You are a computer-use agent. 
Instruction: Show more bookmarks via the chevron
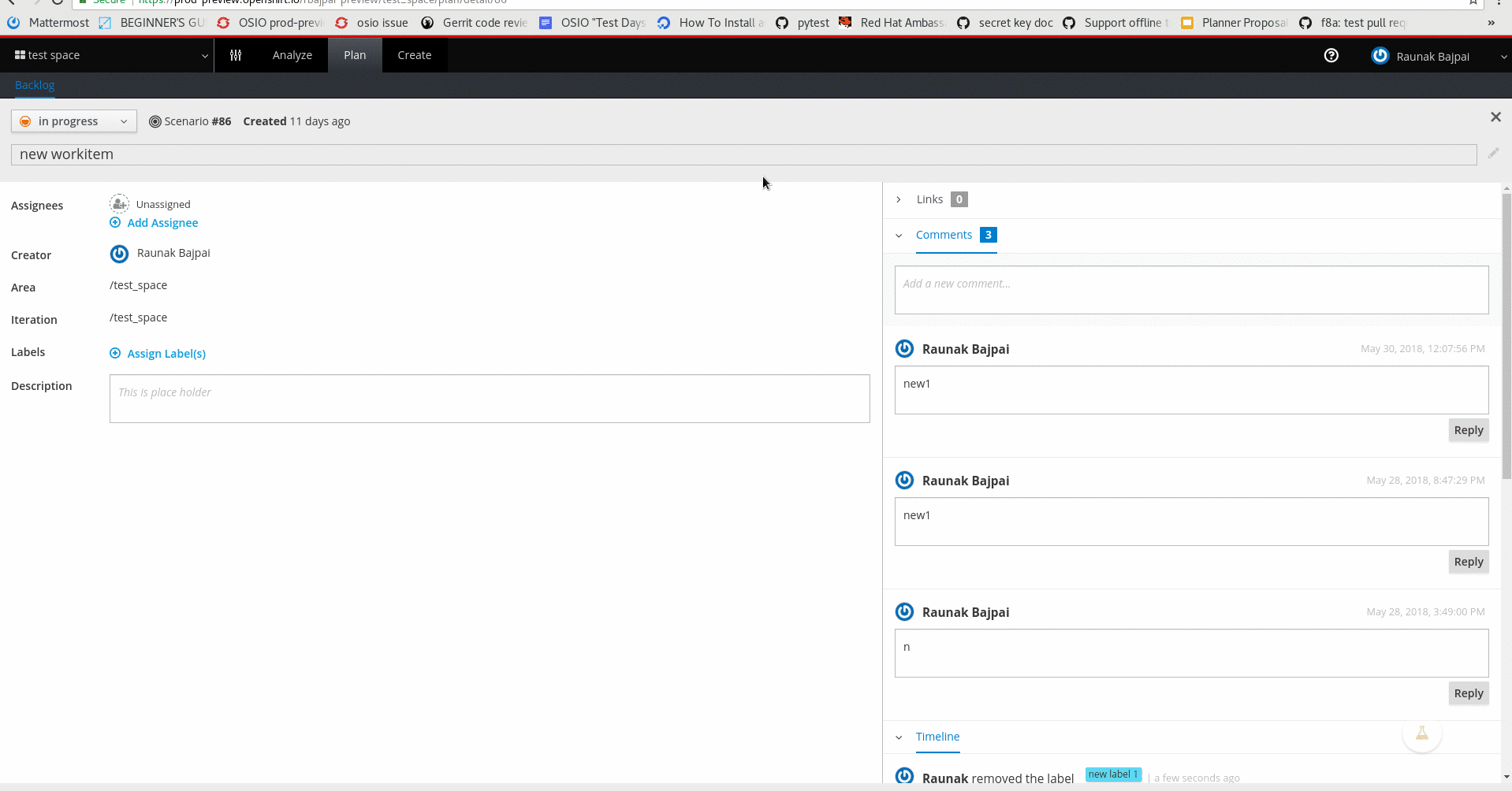[1491, 23]
